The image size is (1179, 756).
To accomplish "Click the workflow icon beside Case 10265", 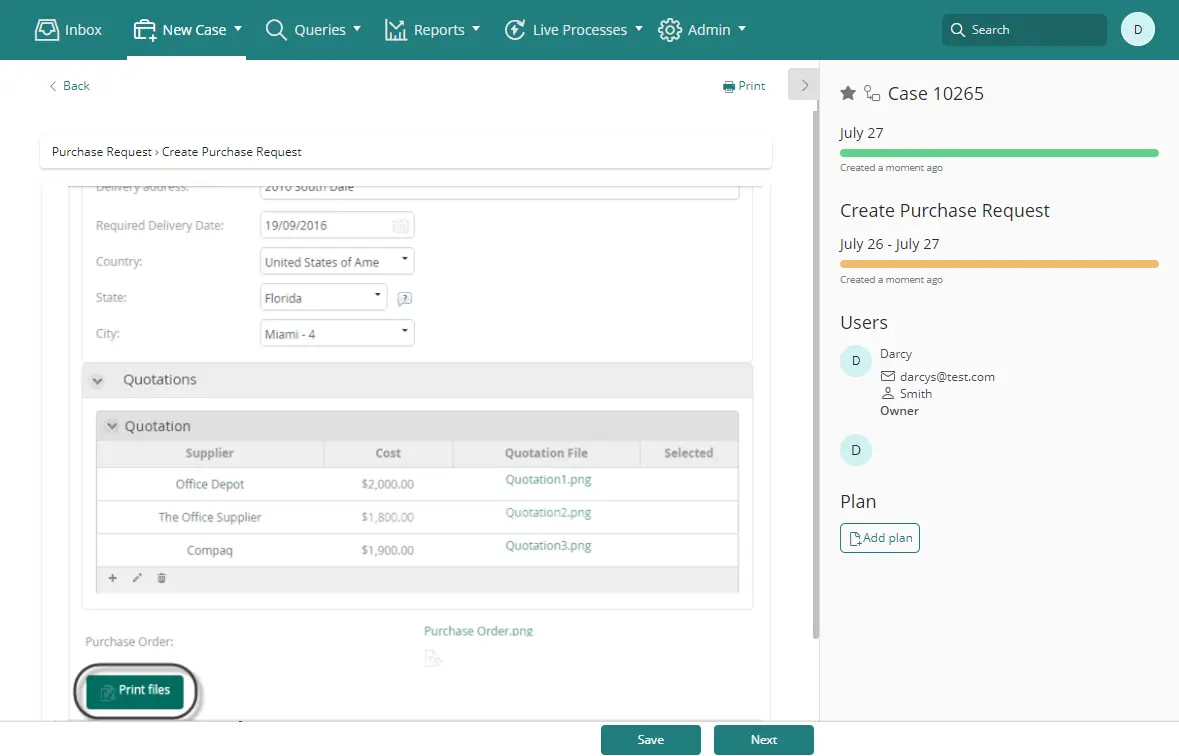I will pyautogui.click(x=872, y=93).
